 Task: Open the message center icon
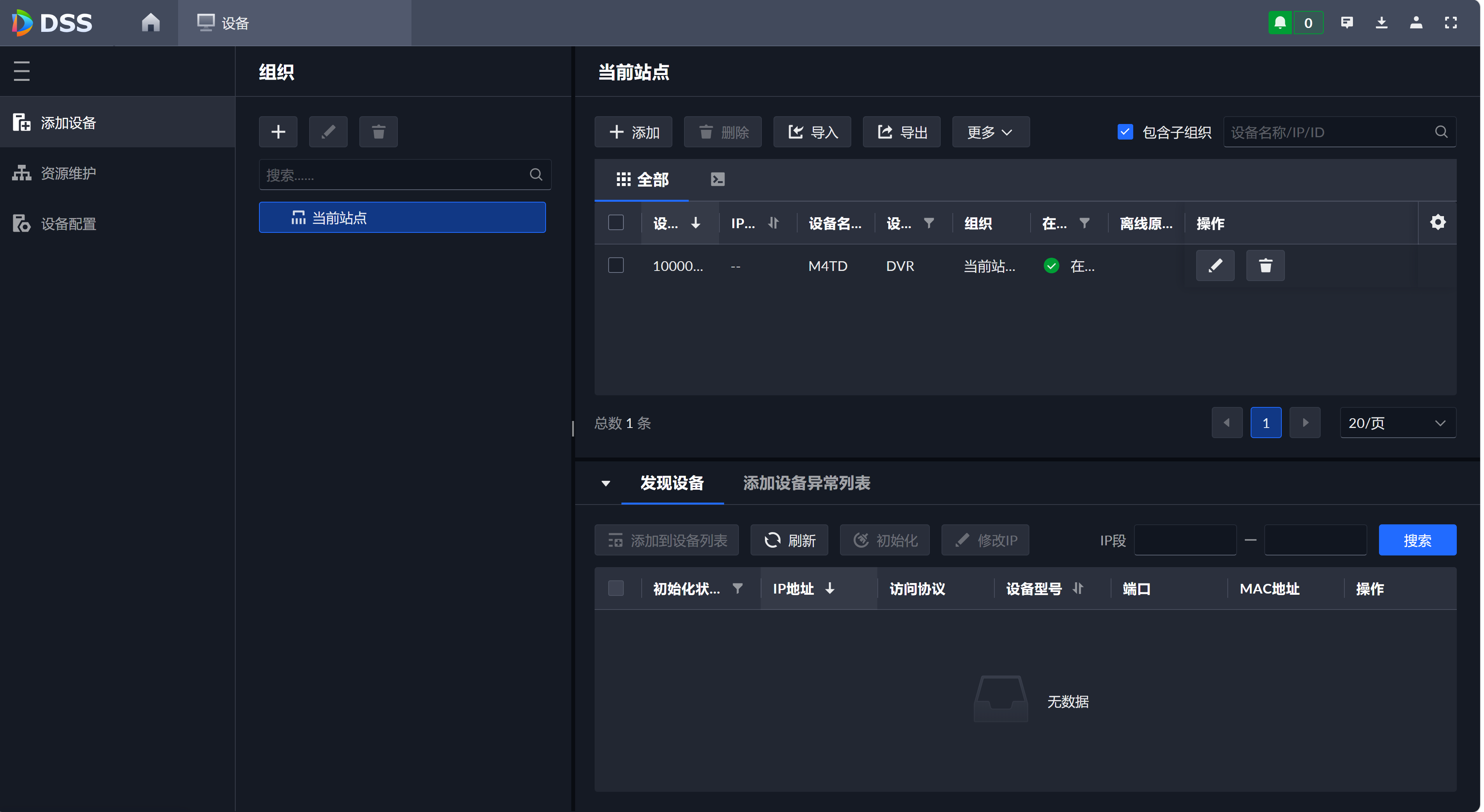[1347, 23]
